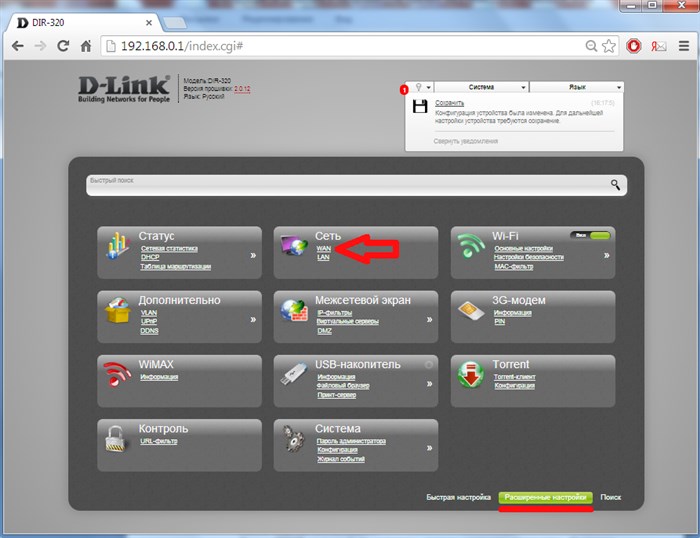
Task: Open Основные настройки under Wi-Fi
Action: (x=524, y=249)
